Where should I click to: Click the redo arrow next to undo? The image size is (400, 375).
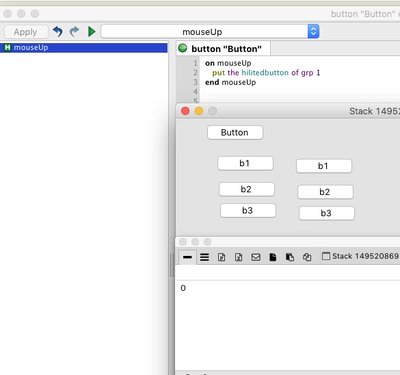pyautogui.click(x=74, y=32)
